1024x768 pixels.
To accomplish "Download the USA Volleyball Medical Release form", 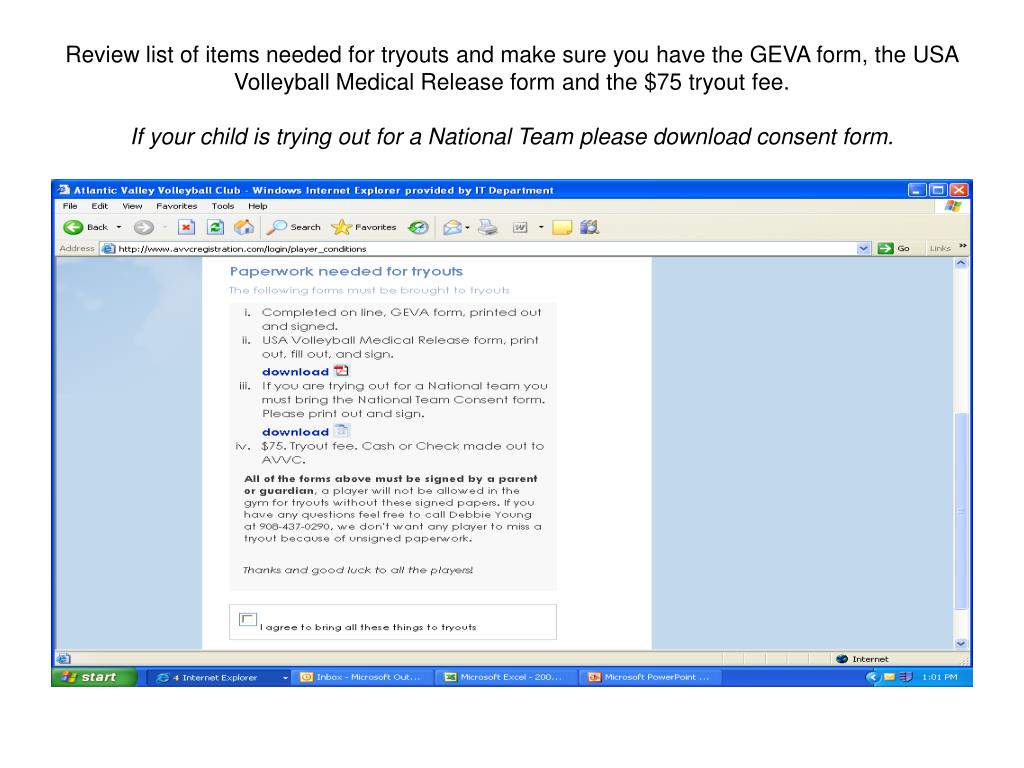I will 295,372.
